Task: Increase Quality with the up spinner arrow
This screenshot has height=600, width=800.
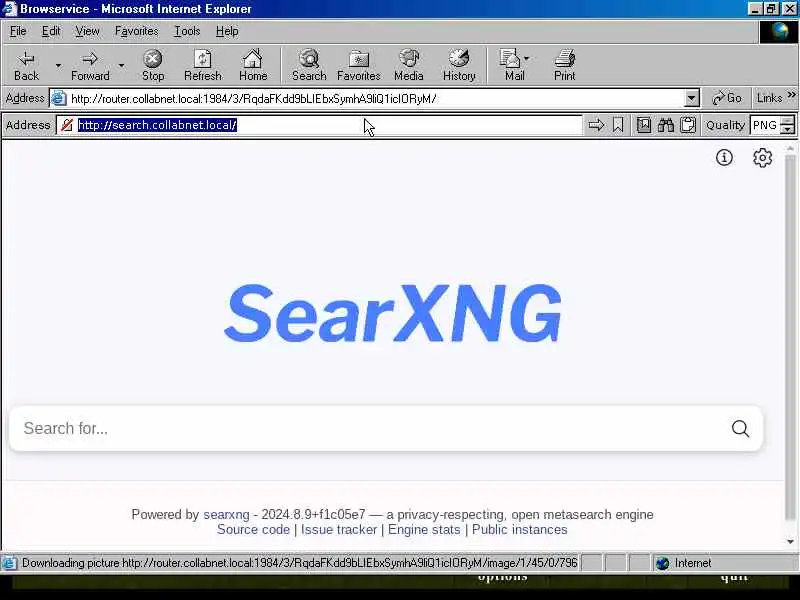Action: point(788,120)
